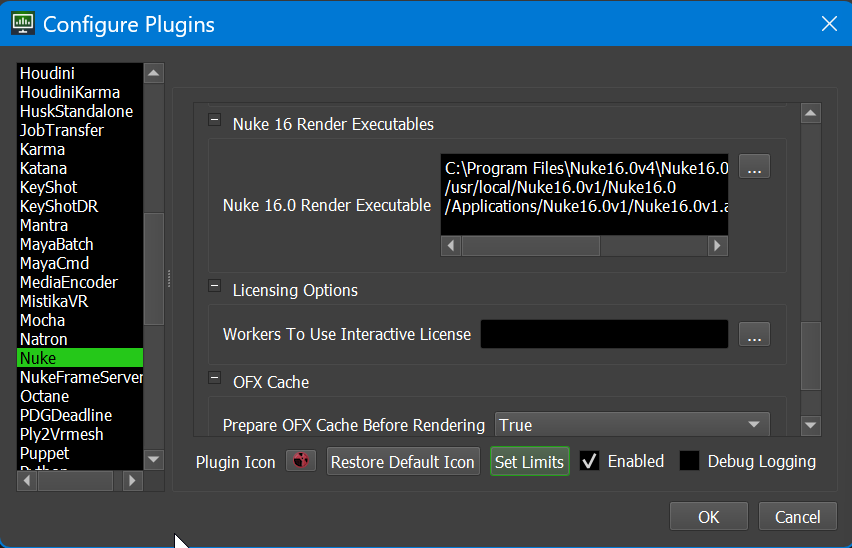Open Prepare OFX Cache Before Rendering dropdown
Image resolution: width=852 pixels, height=548 pixels.
click(632, 425)
